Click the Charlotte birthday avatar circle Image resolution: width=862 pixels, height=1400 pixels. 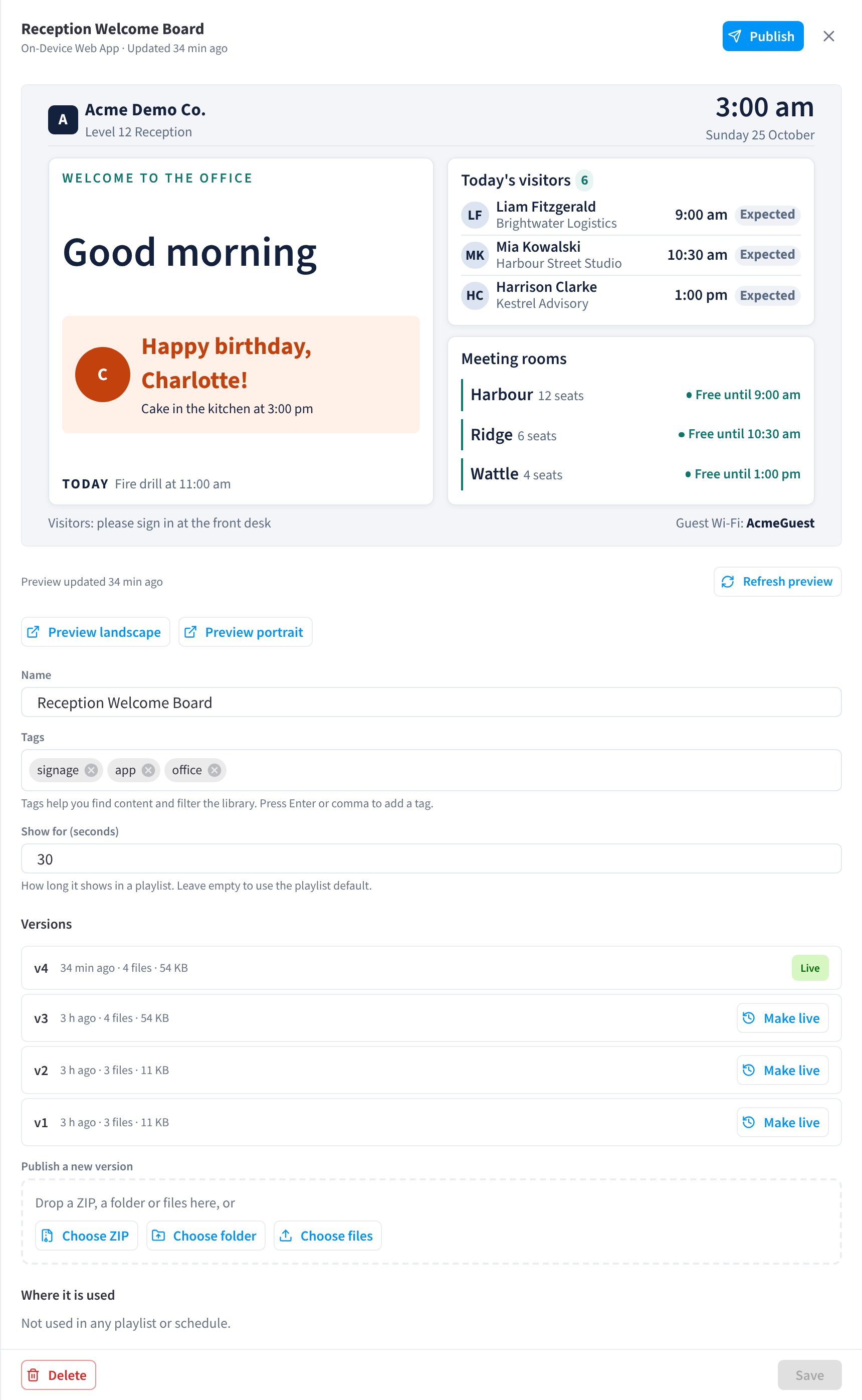[x=103, y=374]
